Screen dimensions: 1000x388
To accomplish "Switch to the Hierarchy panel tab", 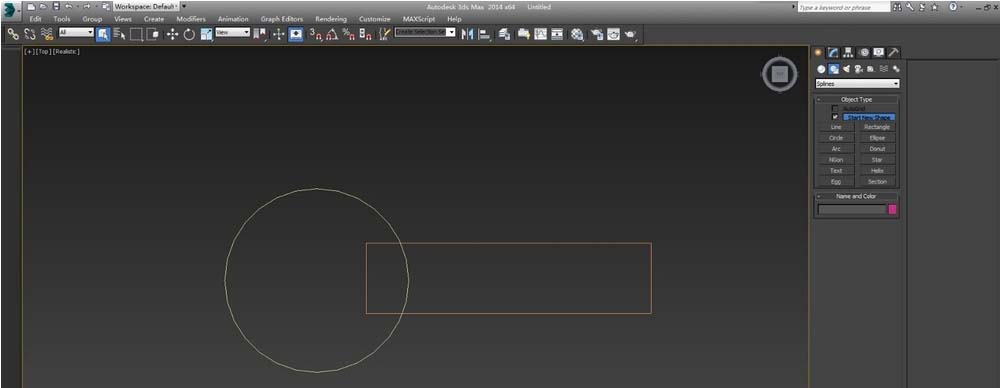I will click(848, 52).
